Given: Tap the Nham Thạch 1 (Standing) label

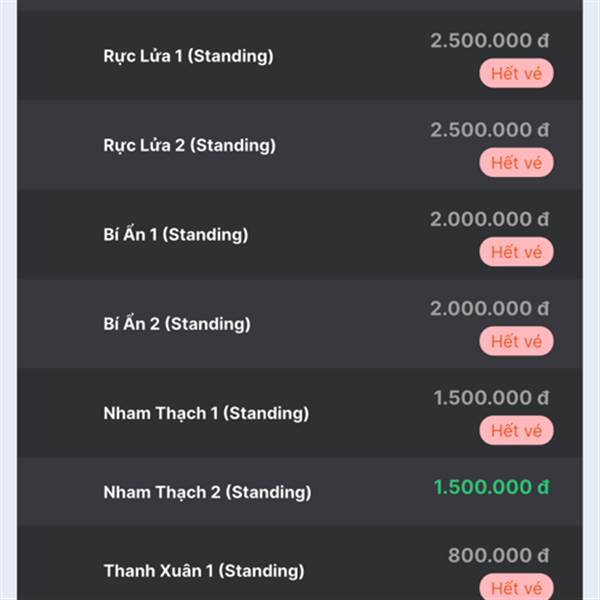Looking at the screenshot, I should pyautogui.click(x=206, y=413).
